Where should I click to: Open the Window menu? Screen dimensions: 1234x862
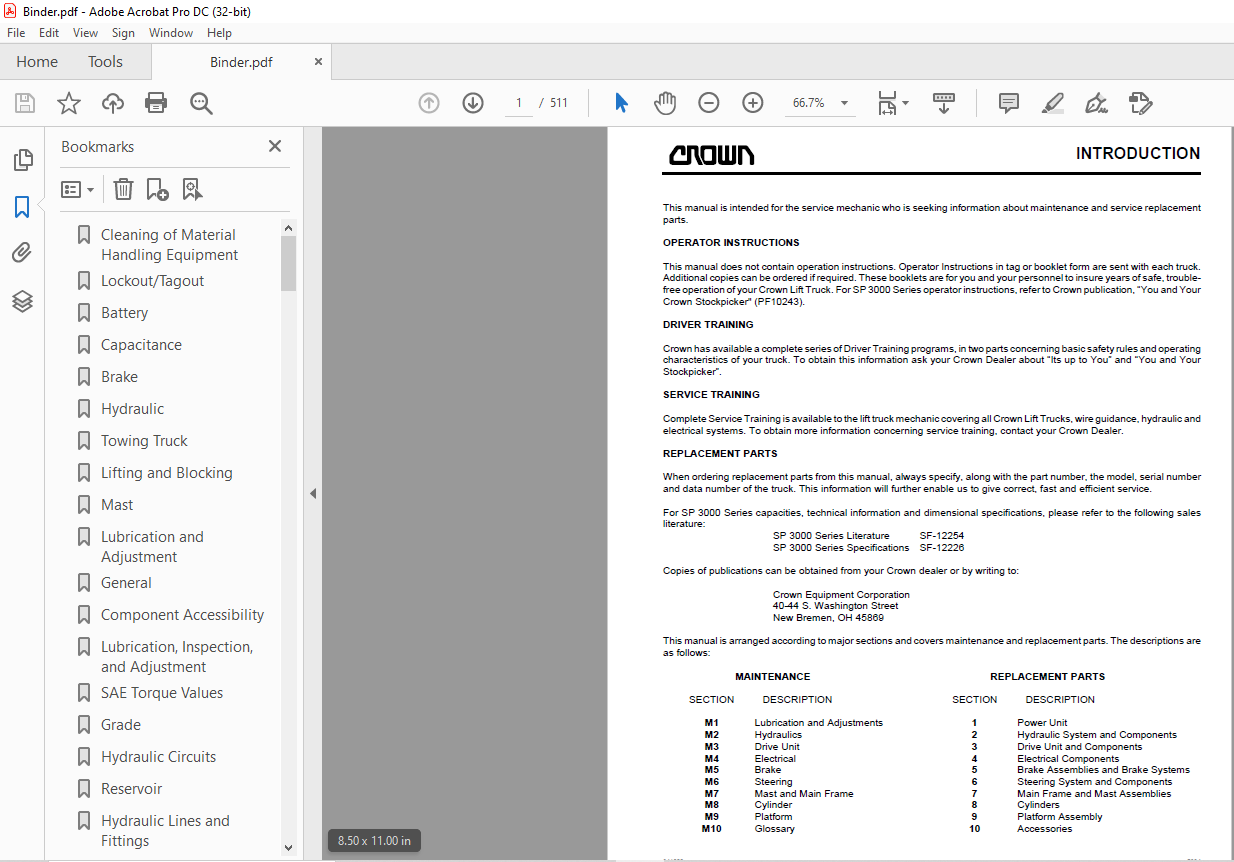point(171,33)
